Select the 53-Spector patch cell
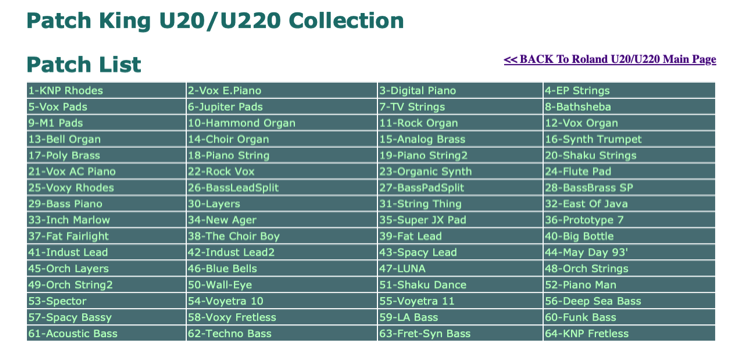This screenshot has height=360, width=745. coord(106,301)
